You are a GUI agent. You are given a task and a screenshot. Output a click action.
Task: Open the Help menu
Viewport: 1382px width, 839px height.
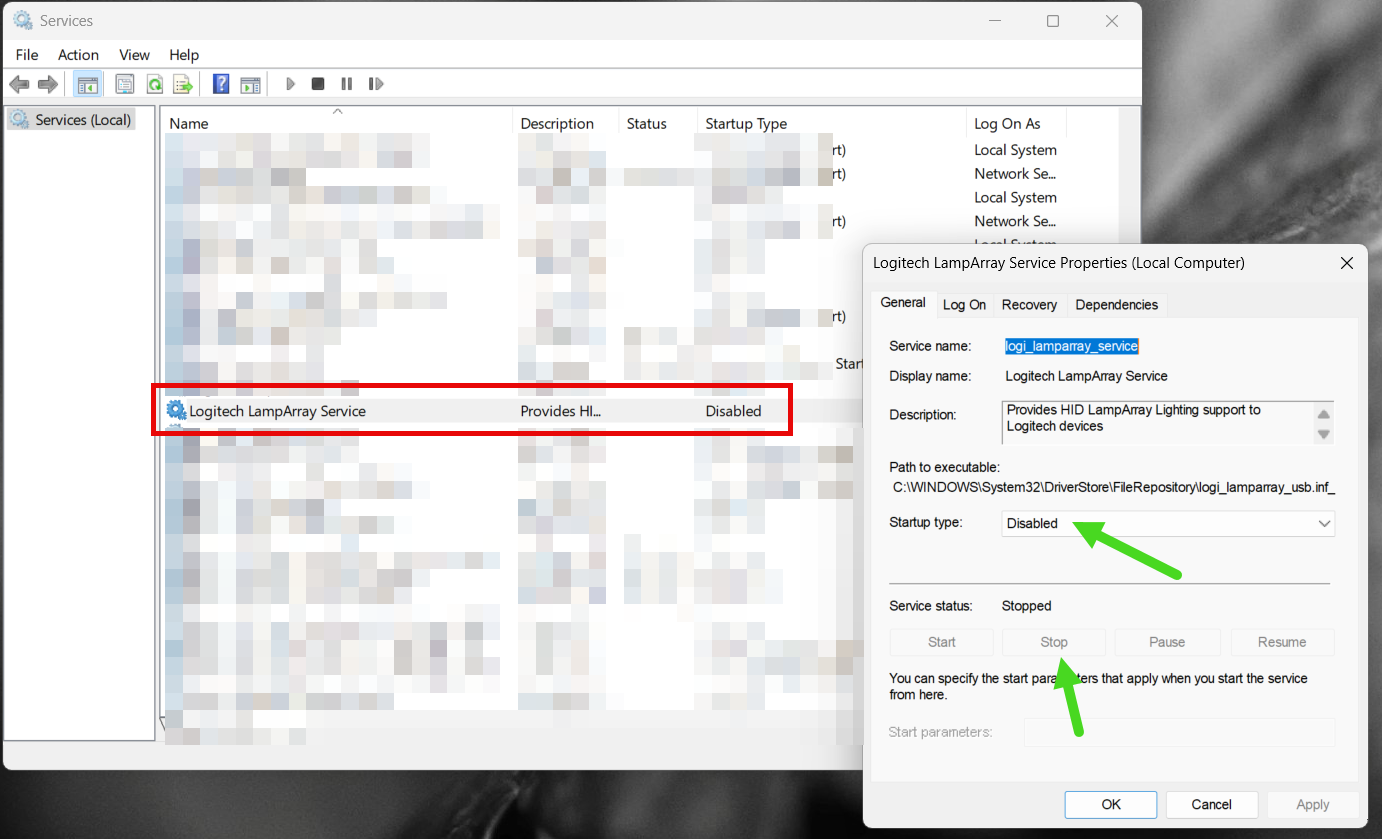(184, 55)
